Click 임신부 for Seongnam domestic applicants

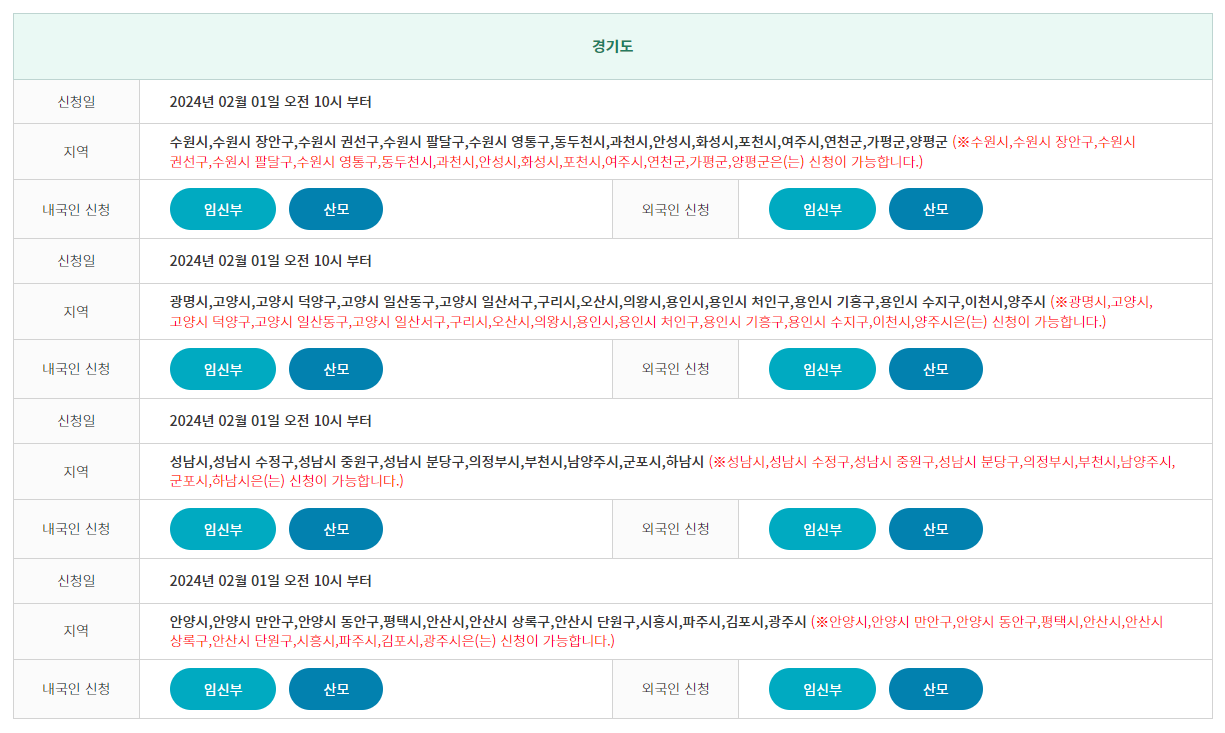pyautogui.click(x=222, y=528)
